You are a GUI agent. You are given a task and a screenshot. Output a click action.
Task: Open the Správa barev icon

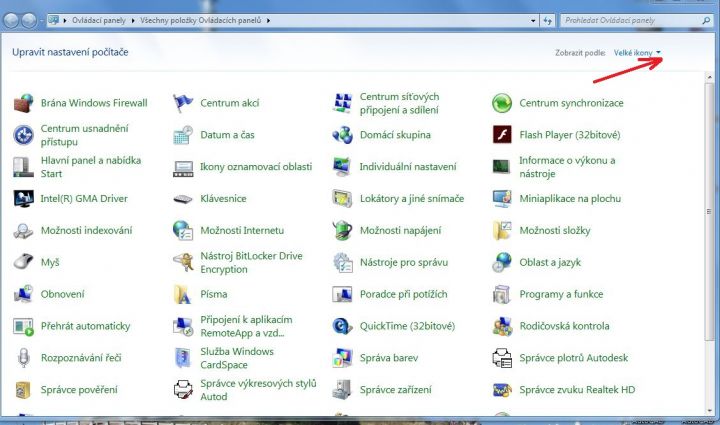[343, 358]
